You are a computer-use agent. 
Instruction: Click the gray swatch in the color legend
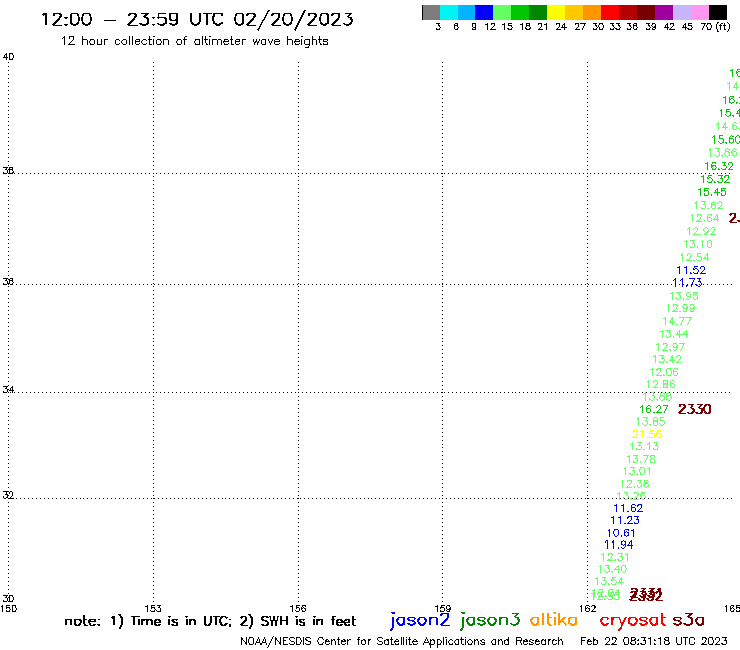pyautogui.click(x=431, y=12)
